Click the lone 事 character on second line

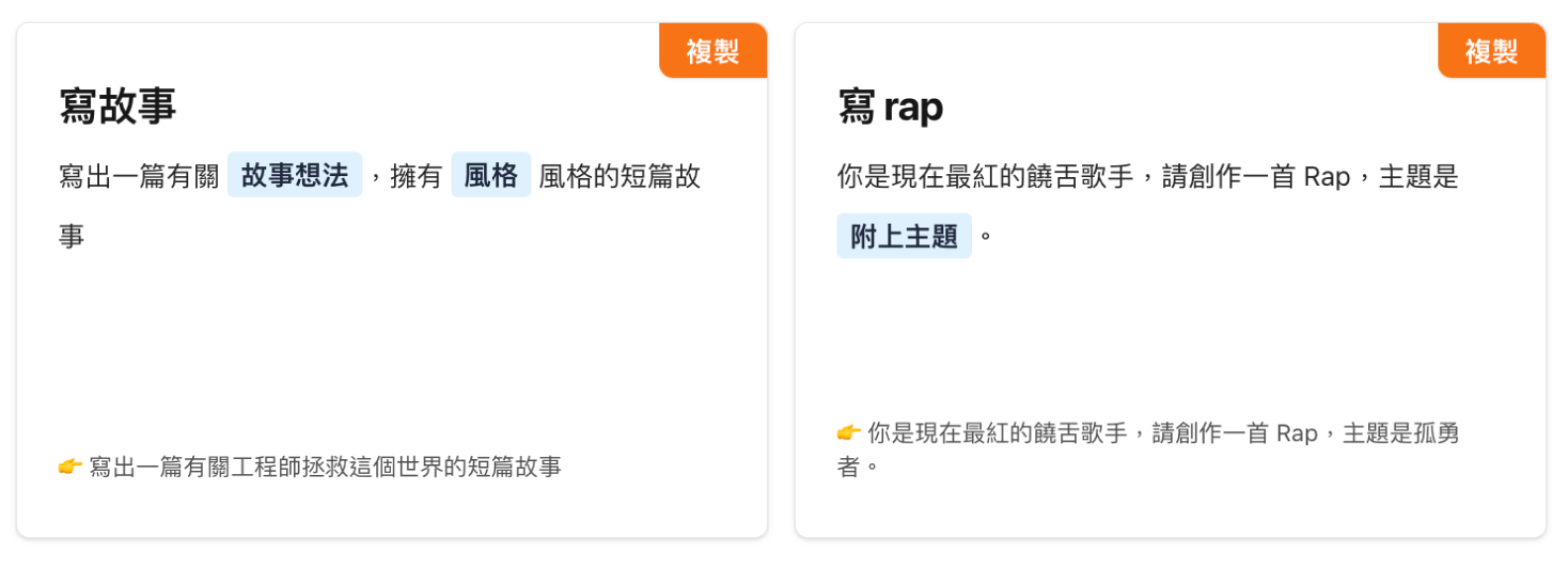tap(71, 236)
